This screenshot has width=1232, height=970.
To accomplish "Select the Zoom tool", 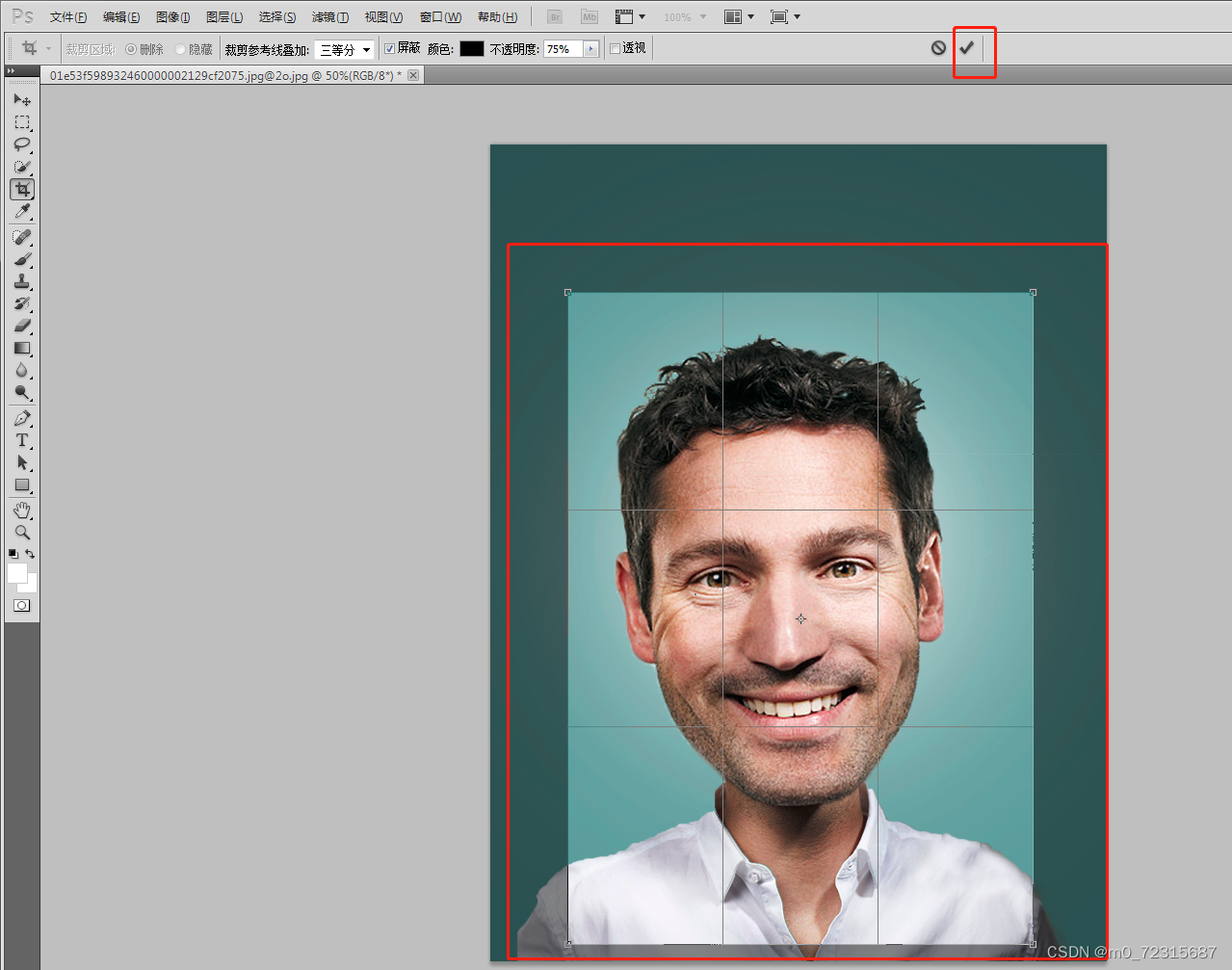I will pyautogui.click(x=22, y=532).
